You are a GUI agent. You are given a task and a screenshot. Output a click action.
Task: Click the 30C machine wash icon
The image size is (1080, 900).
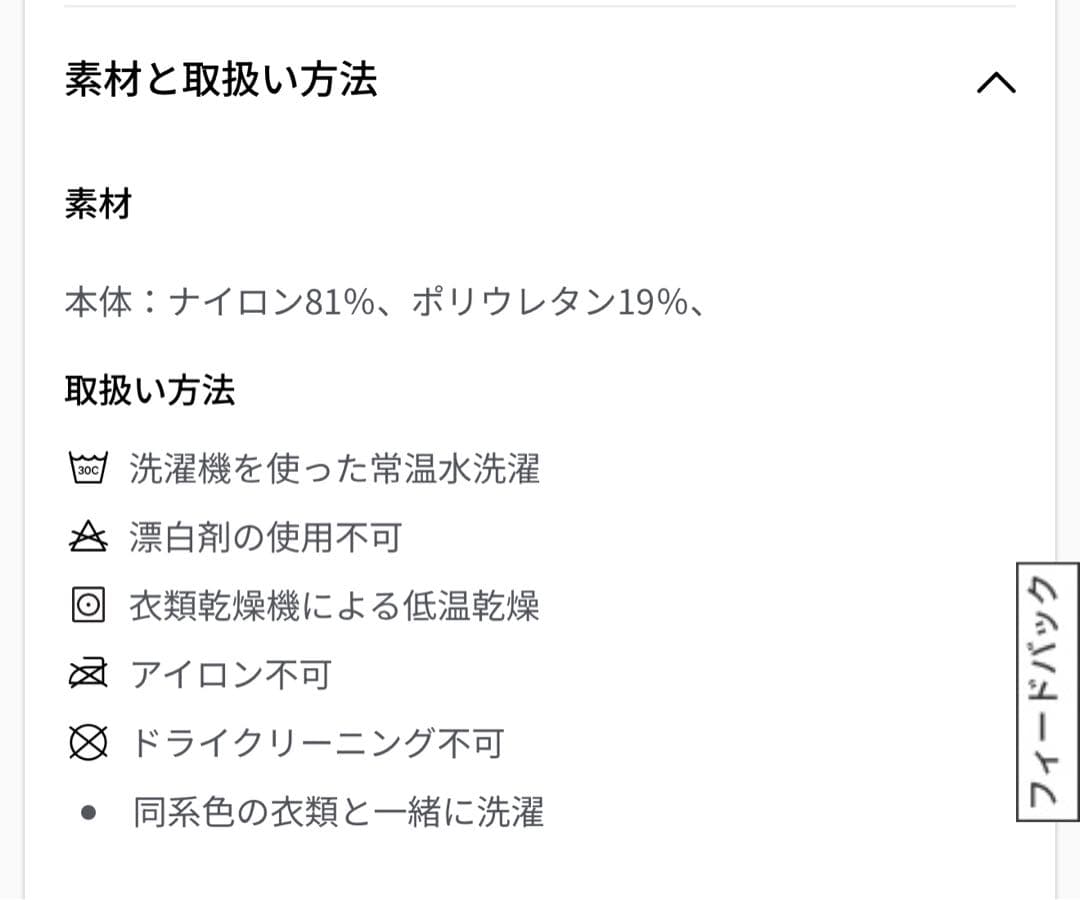88,467
